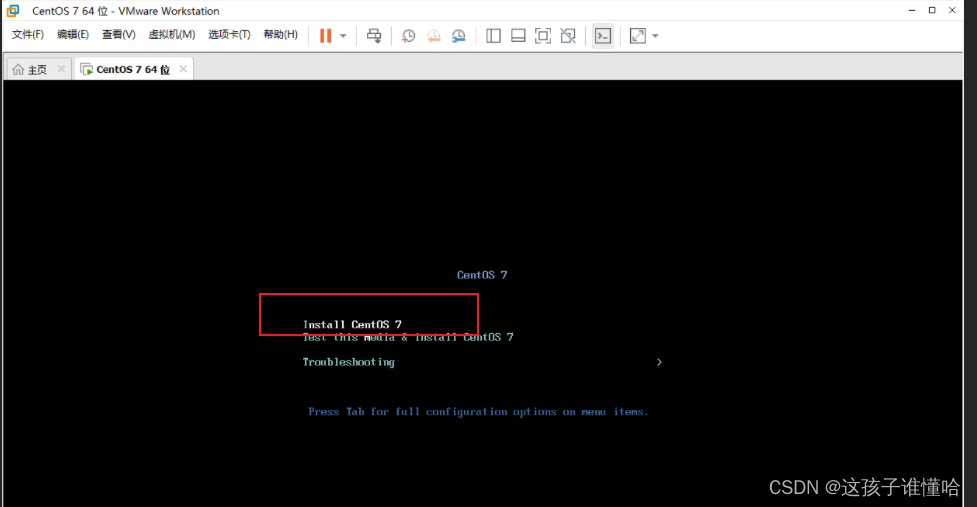
Task: Open the 查看(V) menu
Action: click(118, 35)
